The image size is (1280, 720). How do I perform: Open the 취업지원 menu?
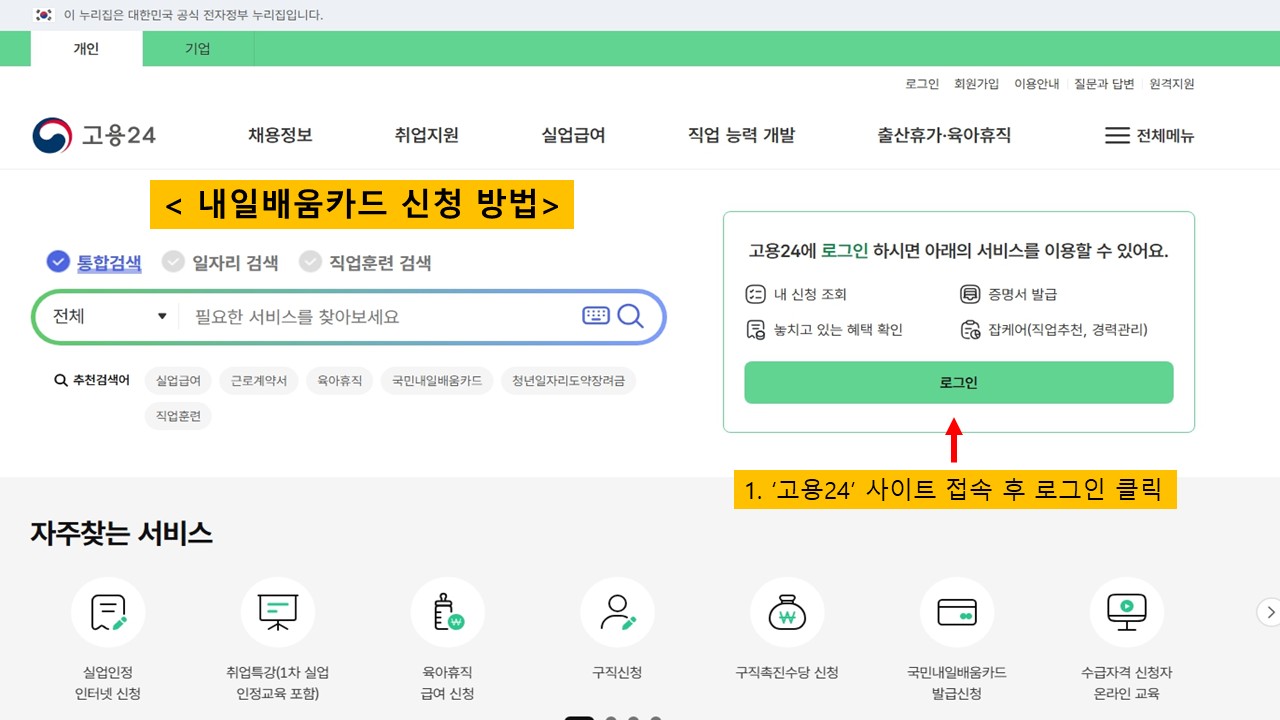click(427, 135)
